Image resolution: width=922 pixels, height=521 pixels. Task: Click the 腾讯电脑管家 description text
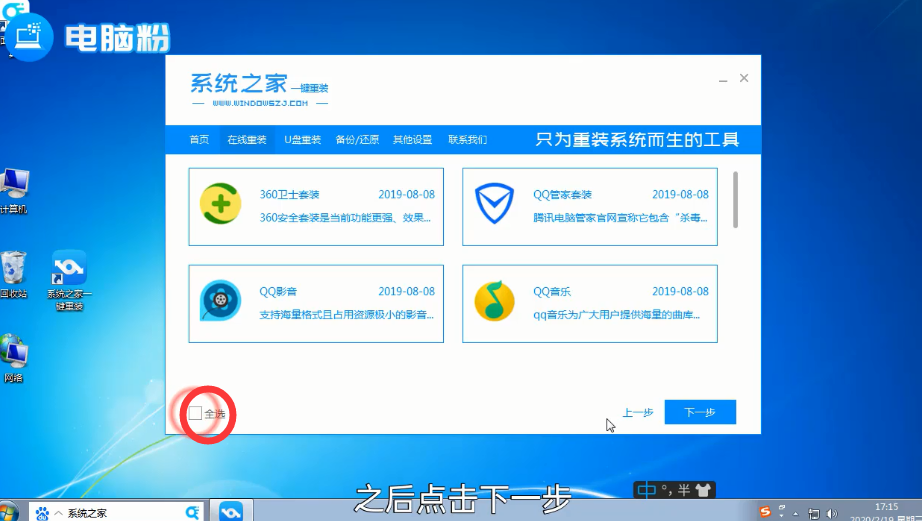pyautogui.click(x=620, y=218)
